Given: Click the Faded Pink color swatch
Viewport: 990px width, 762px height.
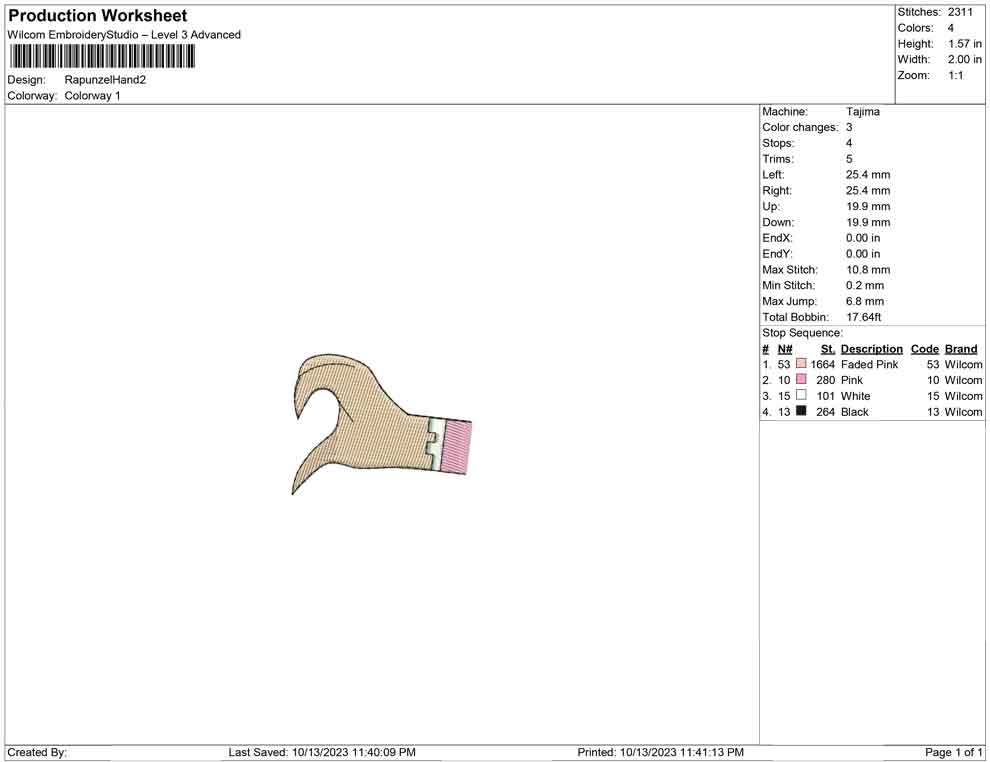Looking at the screenshot, I should 801,364.
